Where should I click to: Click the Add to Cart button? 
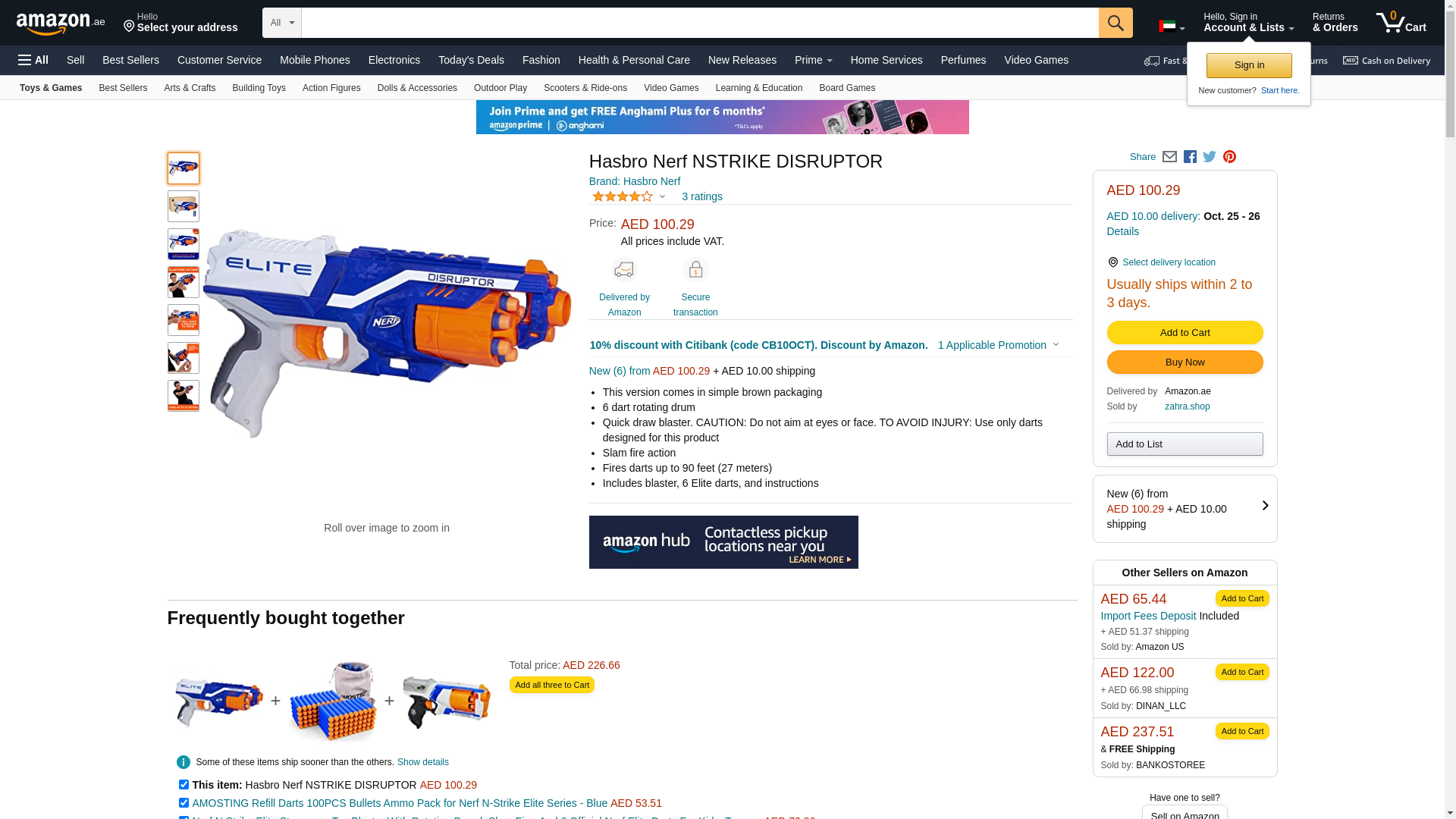pyautogui.click(x=1185, y=333)
